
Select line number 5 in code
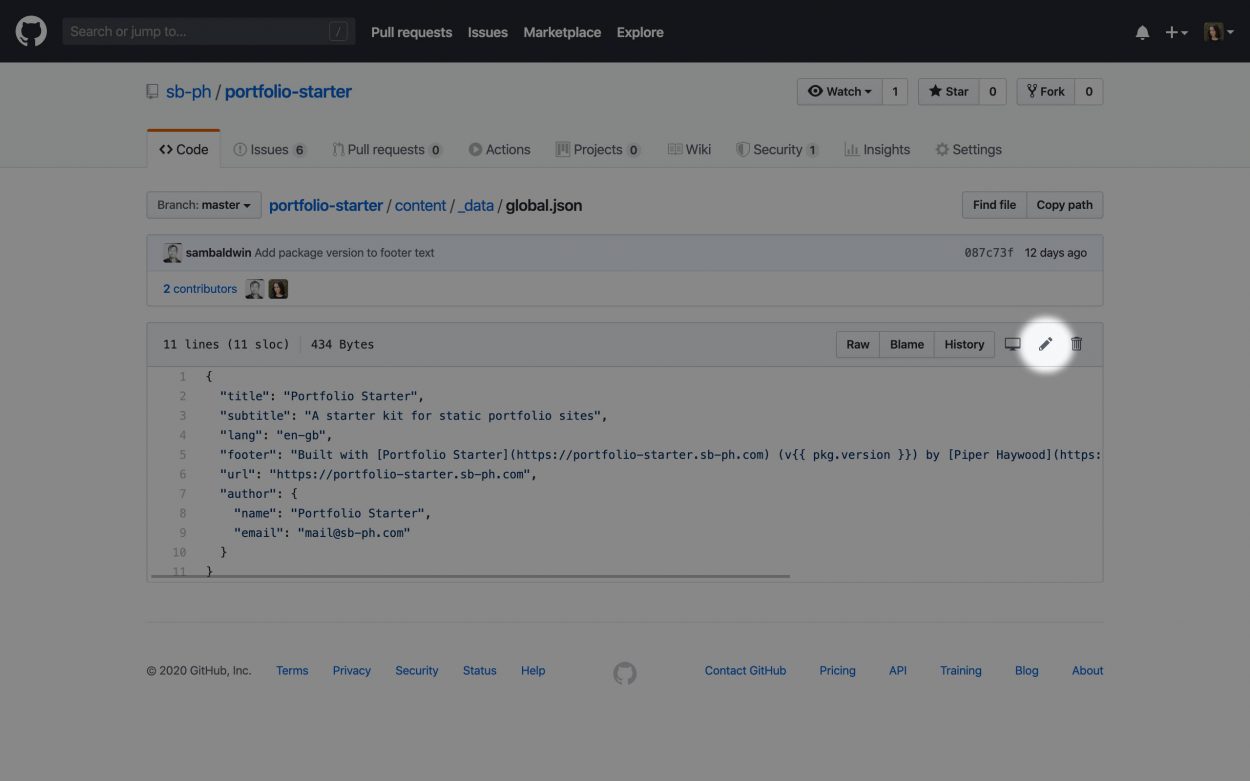[183, 454]
